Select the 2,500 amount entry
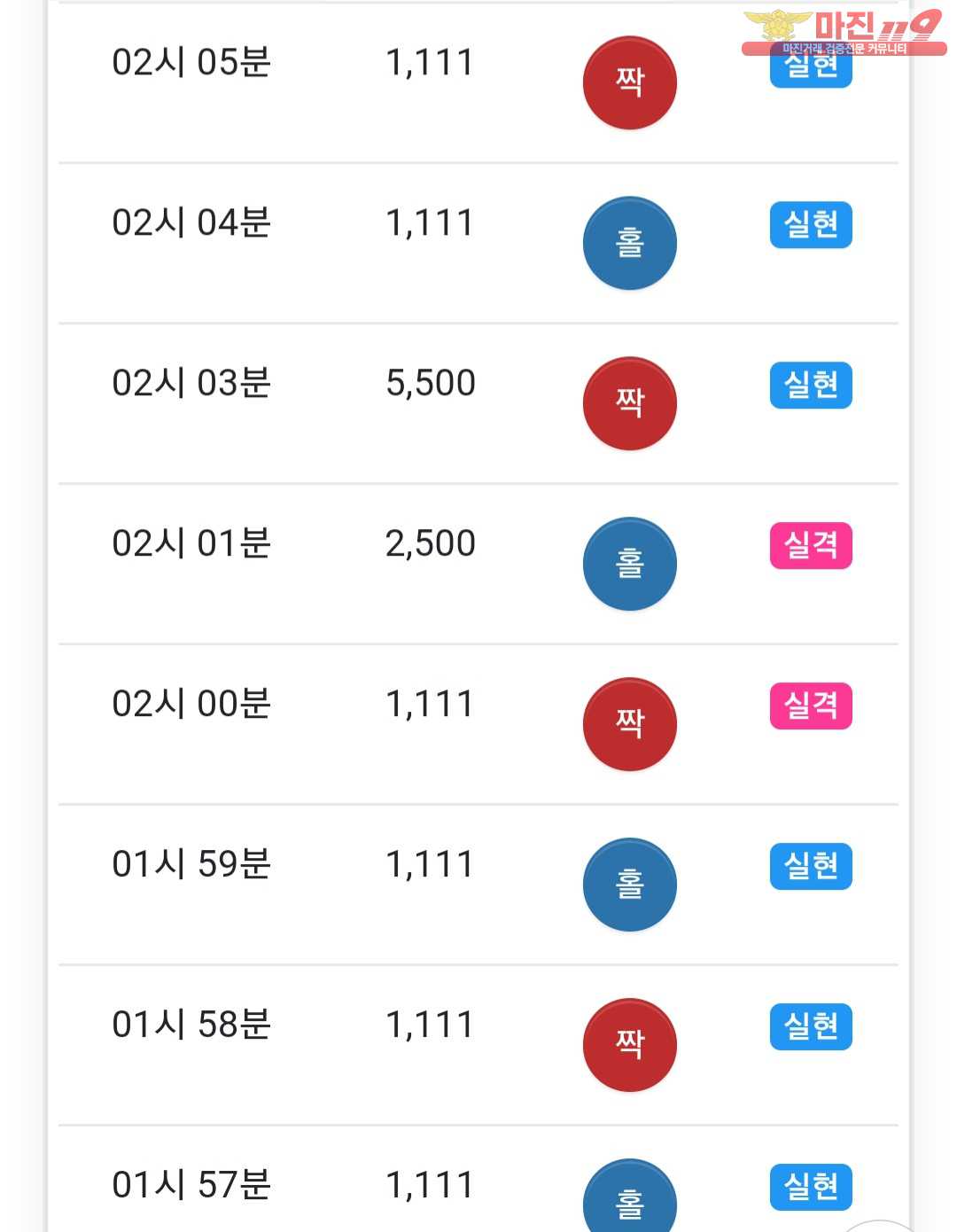 coord(431,543)
